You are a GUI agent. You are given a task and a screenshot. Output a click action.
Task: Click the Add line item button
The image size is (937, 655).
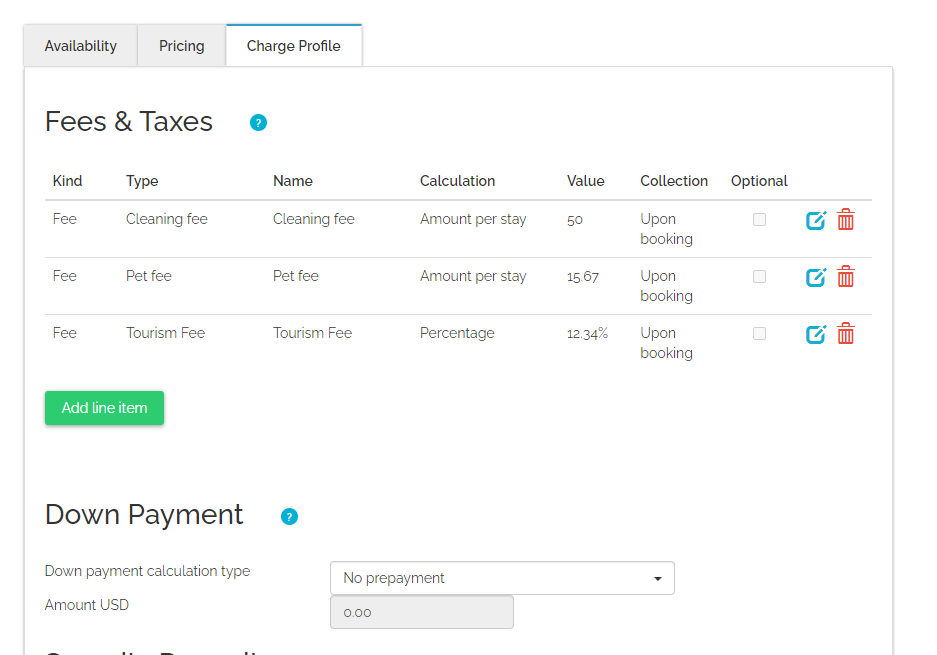coord(104,408)
